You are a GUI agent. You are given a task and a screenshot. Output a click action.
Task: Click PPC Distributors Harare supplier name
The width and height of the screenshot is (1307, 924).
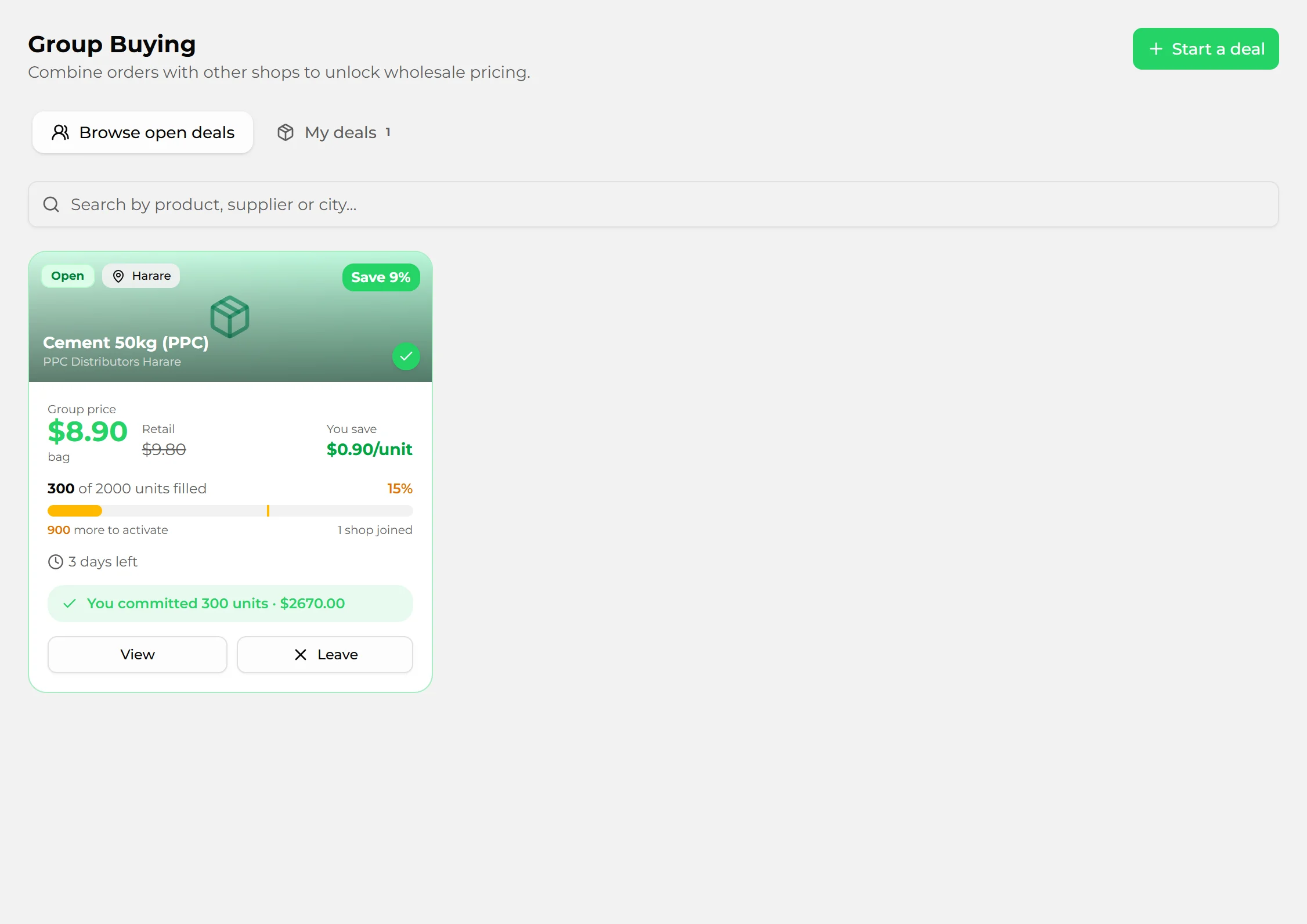[x=112, y=362]
